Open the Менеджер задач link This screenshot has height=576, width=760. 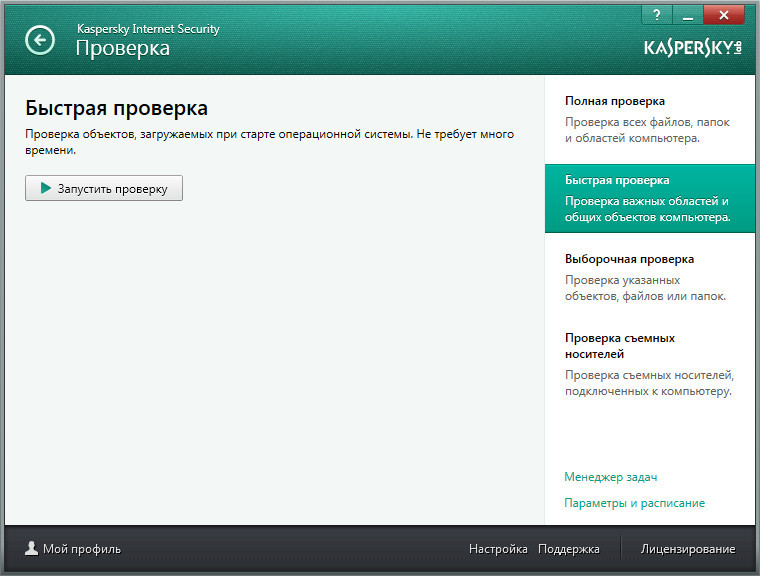point(610,477)
